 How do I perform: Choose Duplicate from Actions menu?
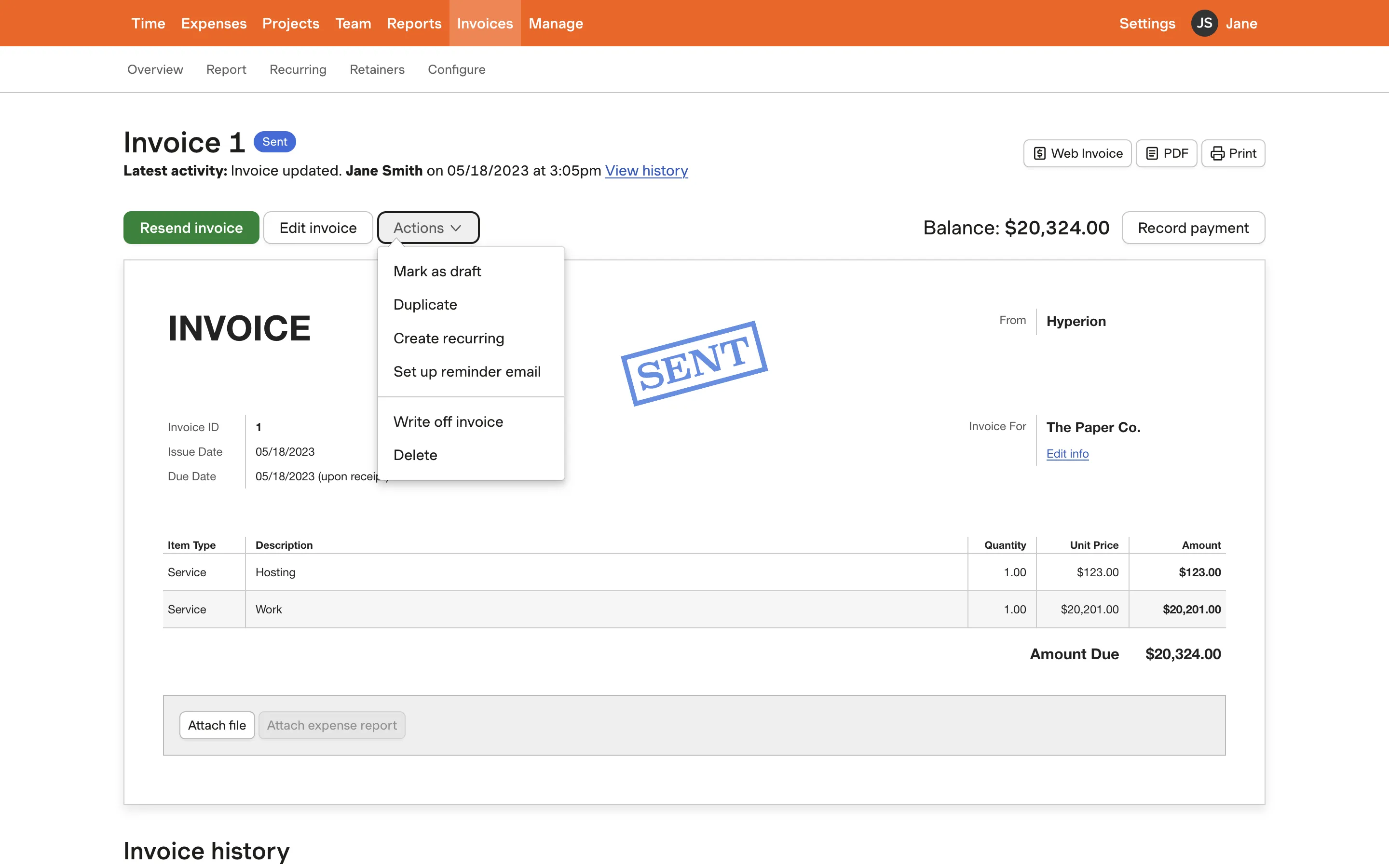[425, 304]
